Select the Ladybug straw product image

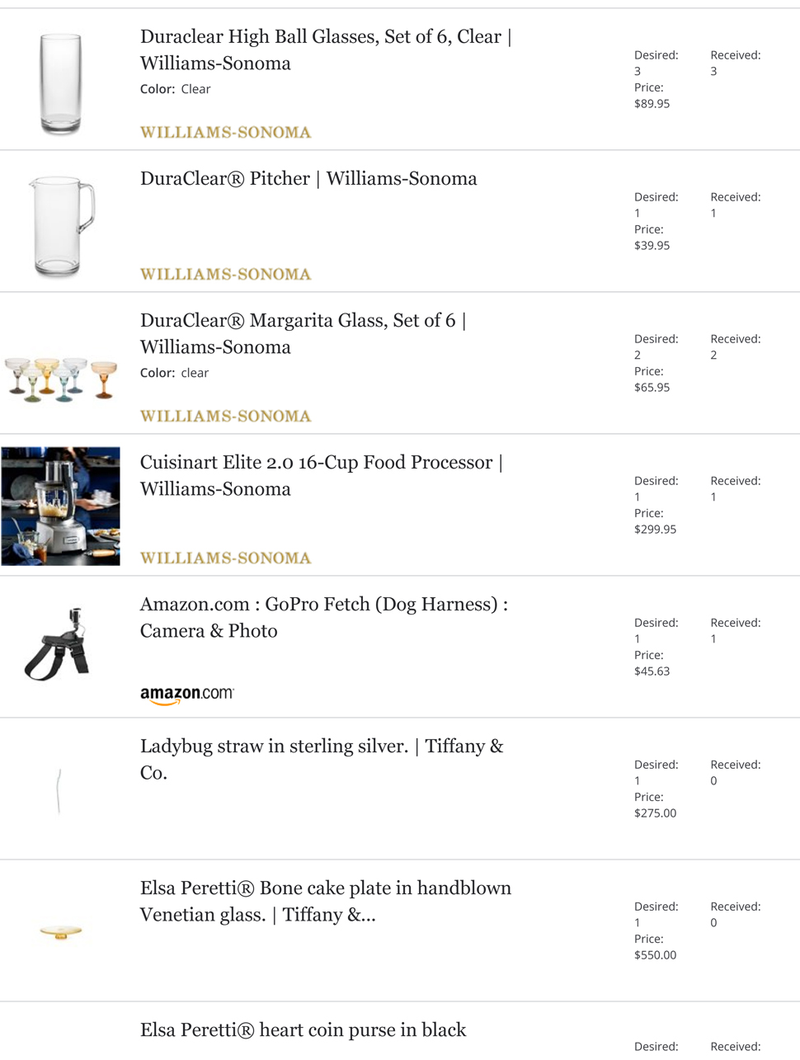coord(60,791)
